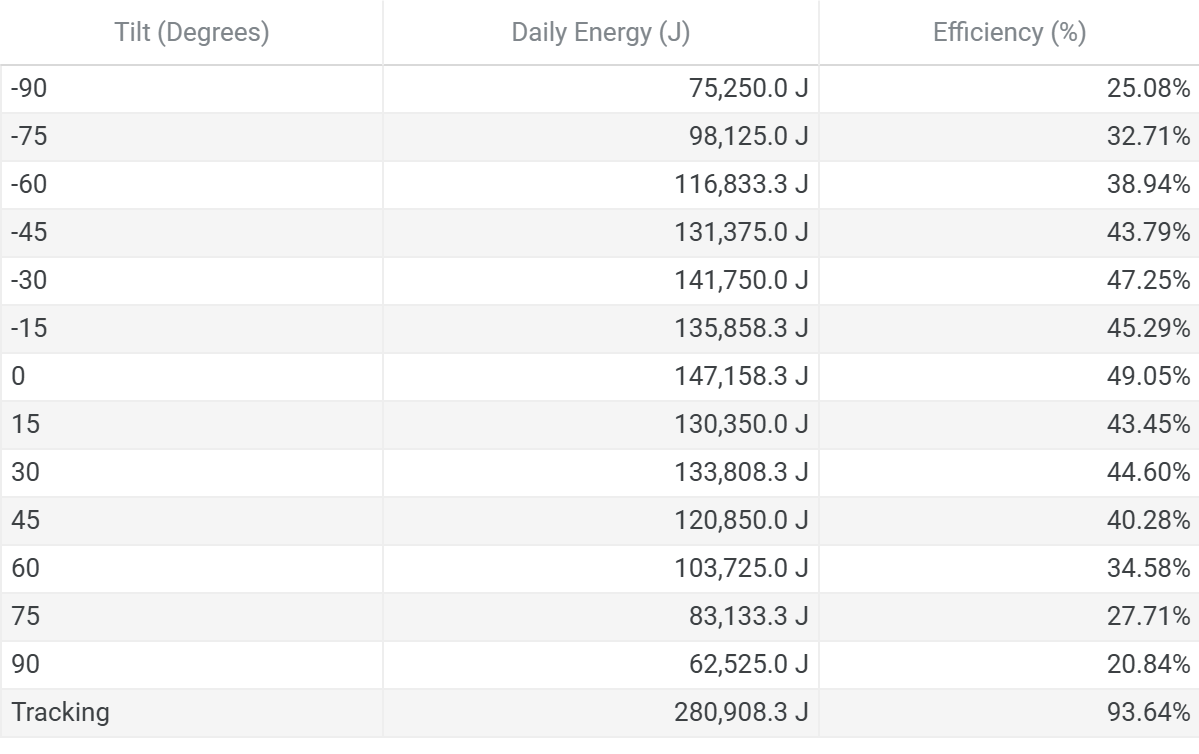Select the -75 tilt cell

[x=191, y=137]
